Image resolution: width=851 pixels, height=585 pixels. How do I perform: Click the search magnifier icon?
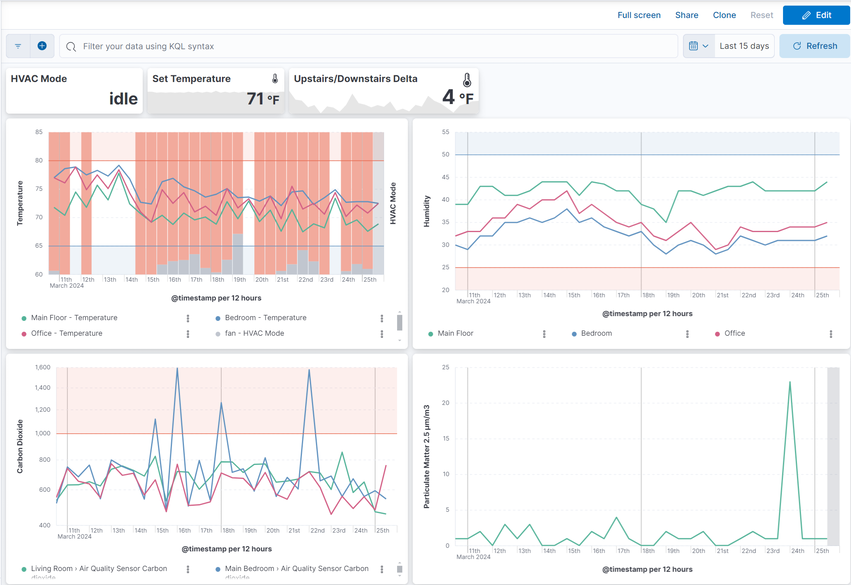[x=71, y=47]
